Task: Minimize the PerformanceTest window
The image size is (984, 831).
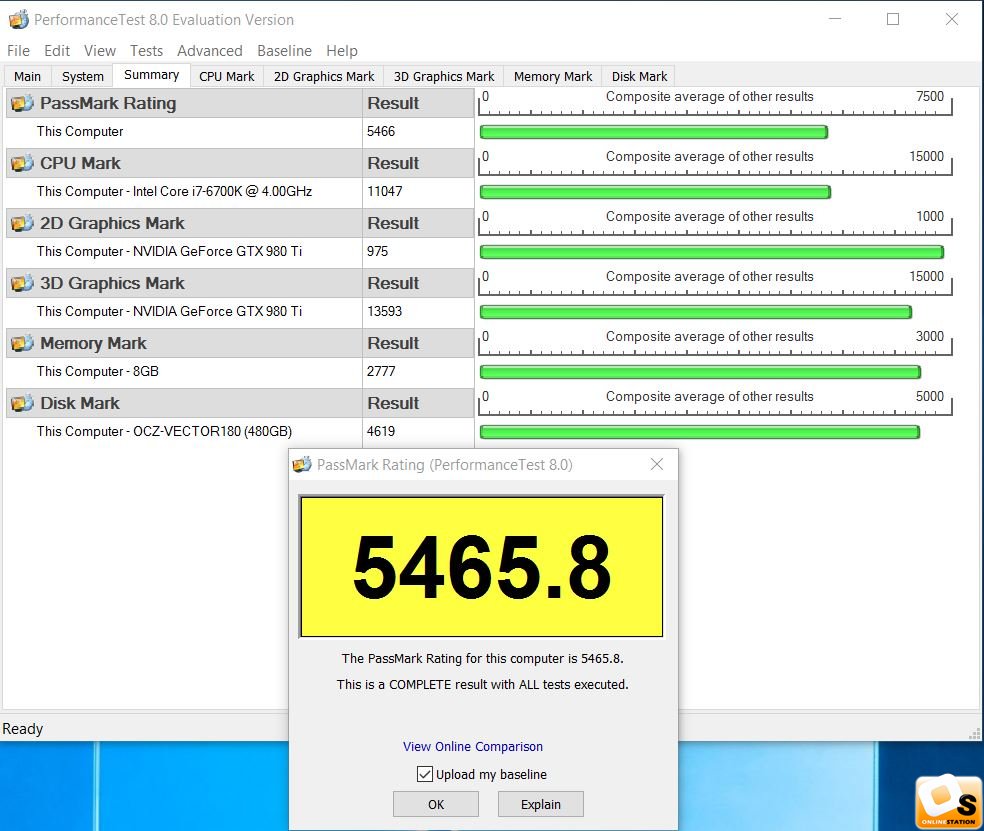Action: pos(835,19)
